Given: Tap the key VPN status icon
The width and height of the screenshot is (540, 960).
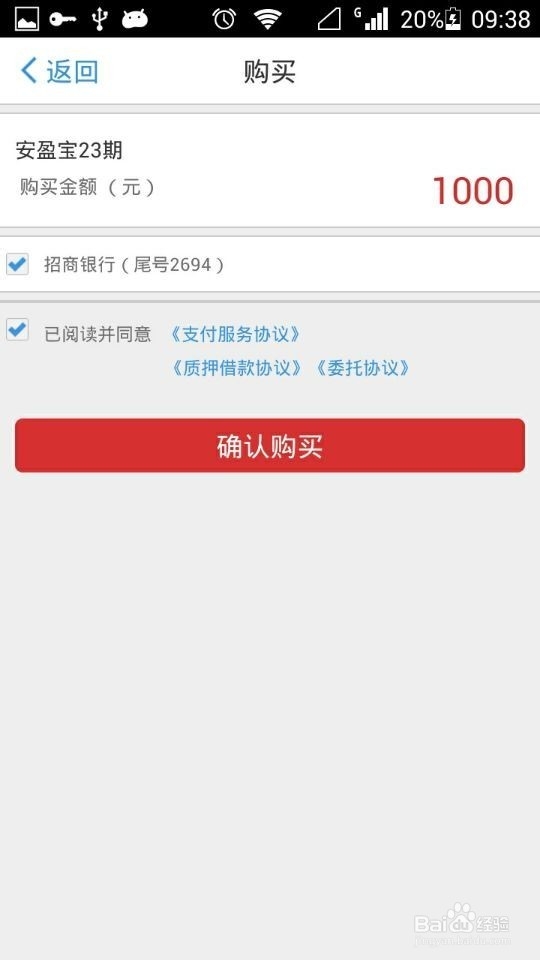Looking at the screenshot, I should (62, 20).
